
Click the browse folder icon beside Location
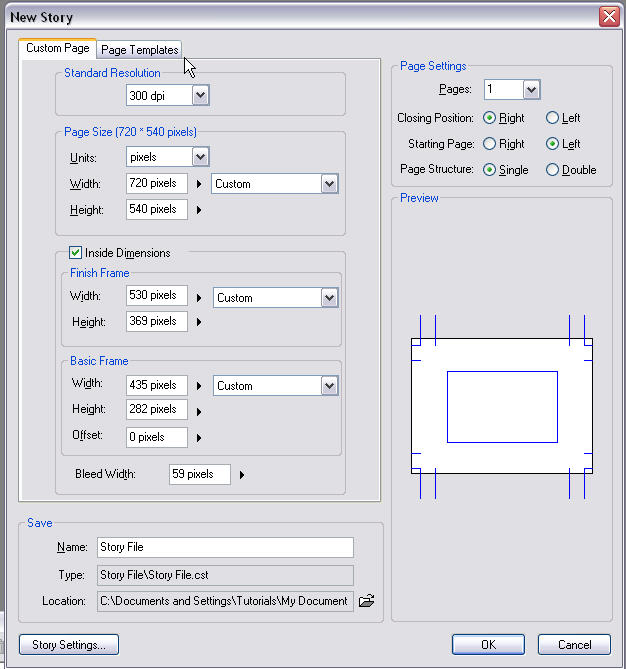tap(367, 601)
